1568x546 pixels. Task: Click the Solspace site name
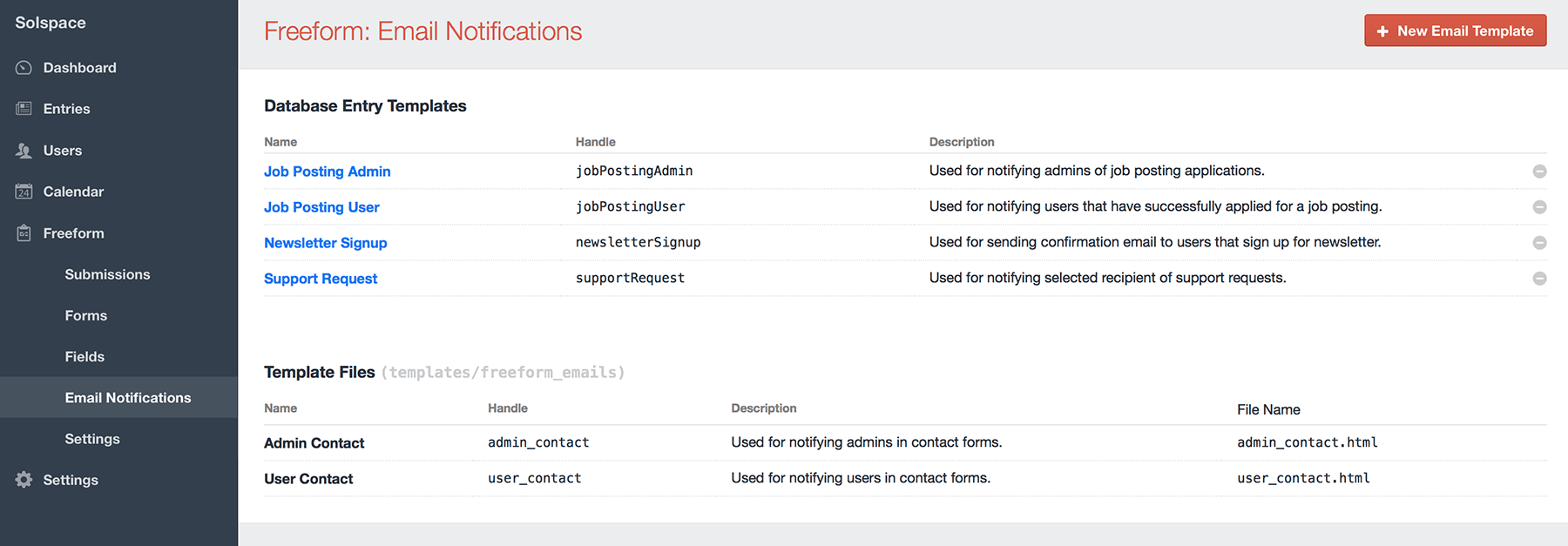click(x=51, y=23)
